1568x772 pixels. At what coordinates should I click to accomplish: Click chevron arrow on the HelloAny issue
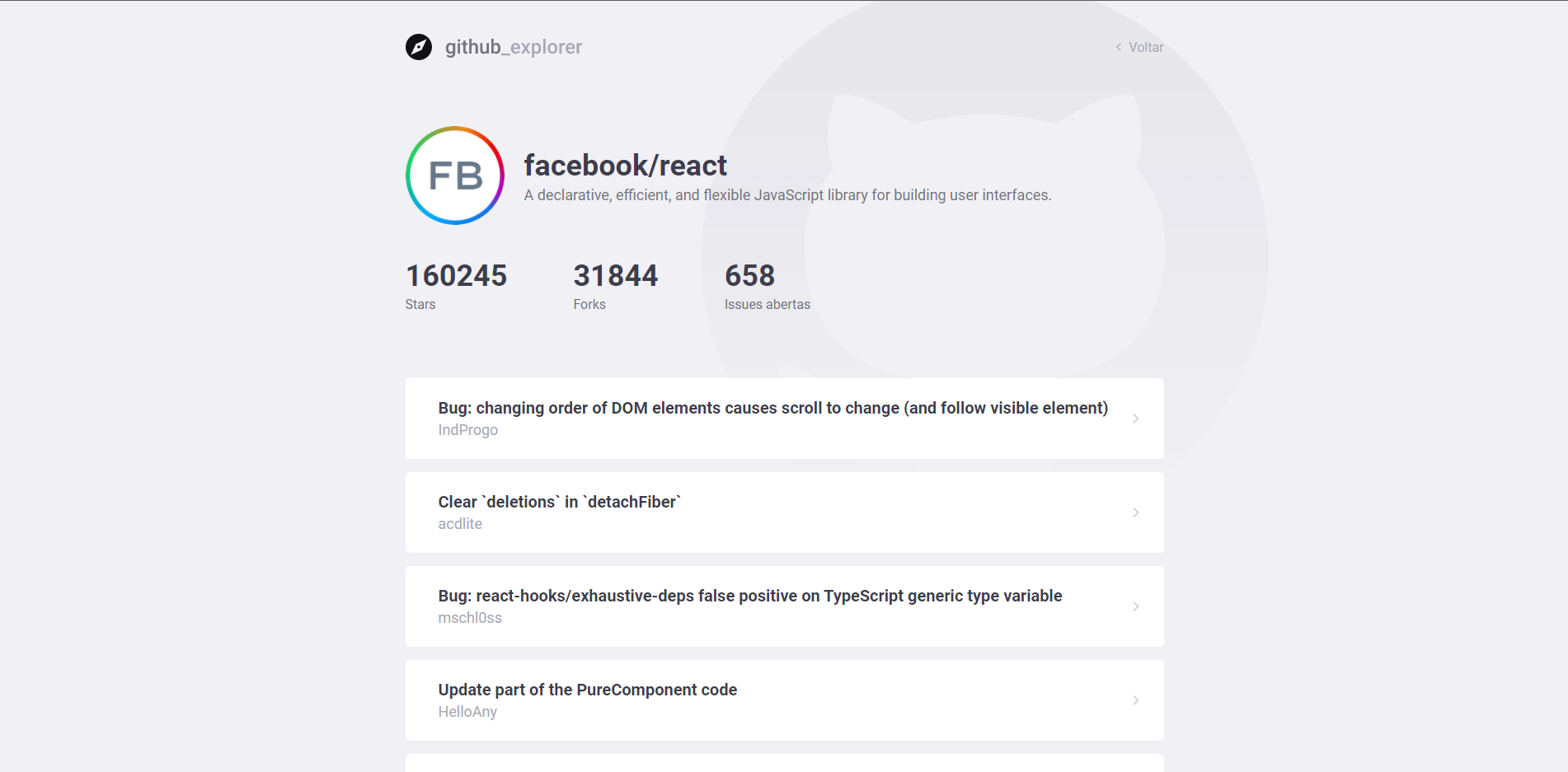coord(1135,700)
